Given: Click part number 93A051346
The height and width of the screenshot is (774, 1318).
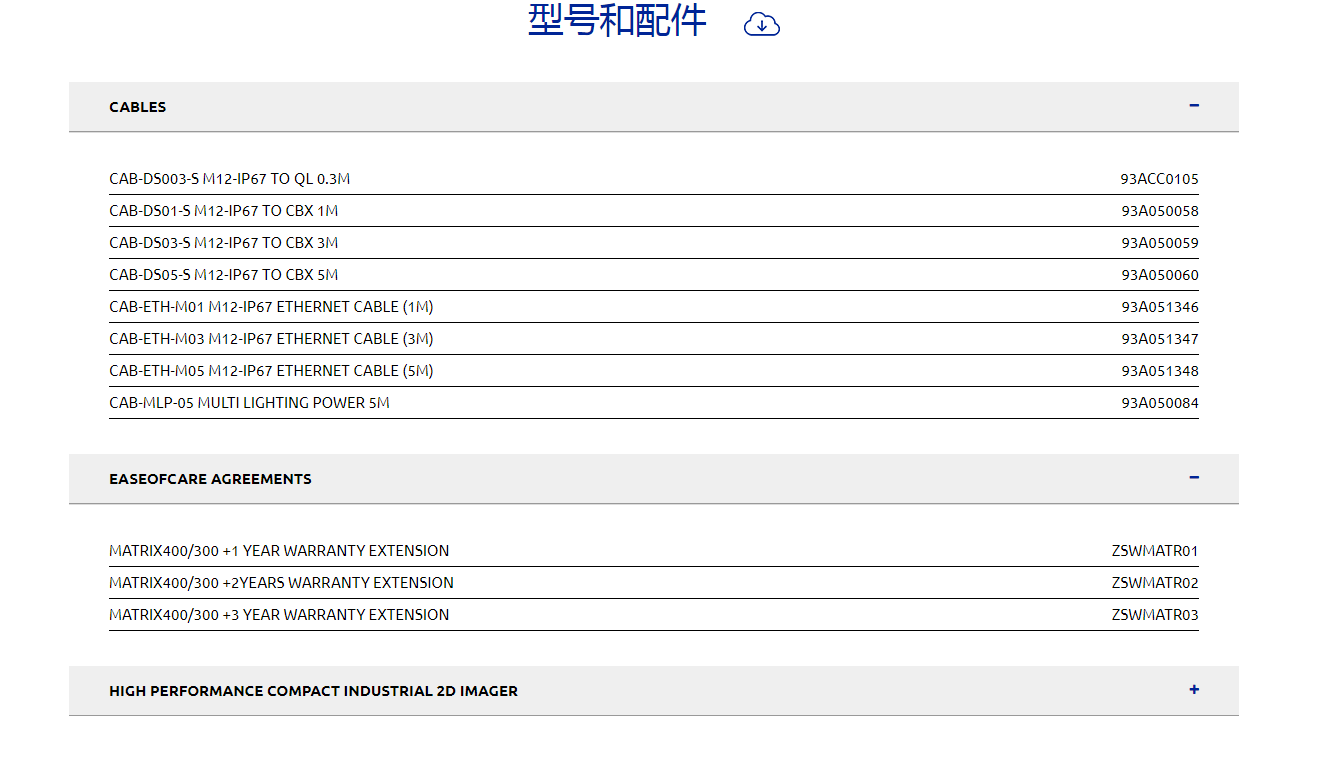Looking at the screenshot, I should [1159, 307].
